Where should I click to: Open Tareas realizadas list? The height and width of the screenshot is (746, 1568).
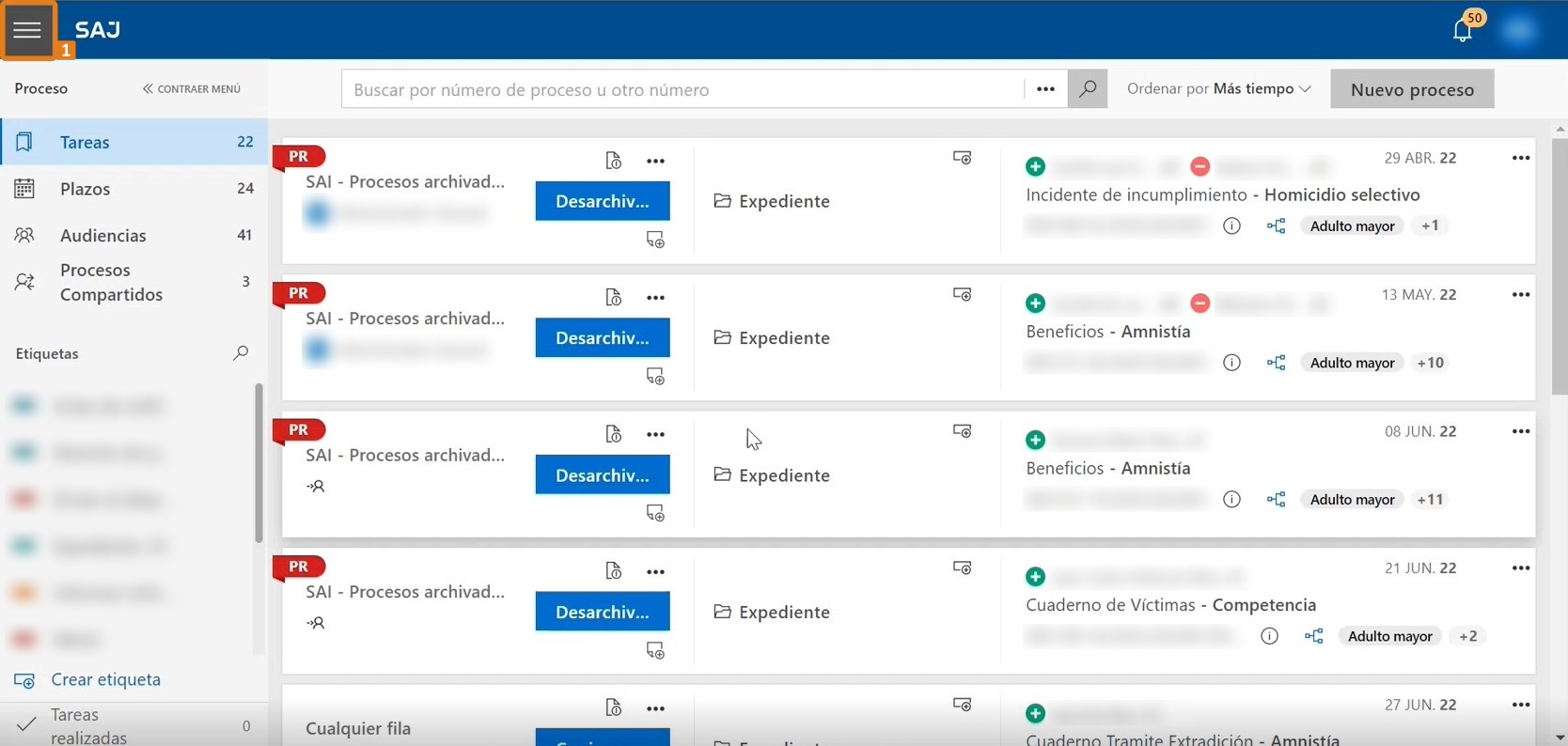pyautogui.click(x=133, y=725)
